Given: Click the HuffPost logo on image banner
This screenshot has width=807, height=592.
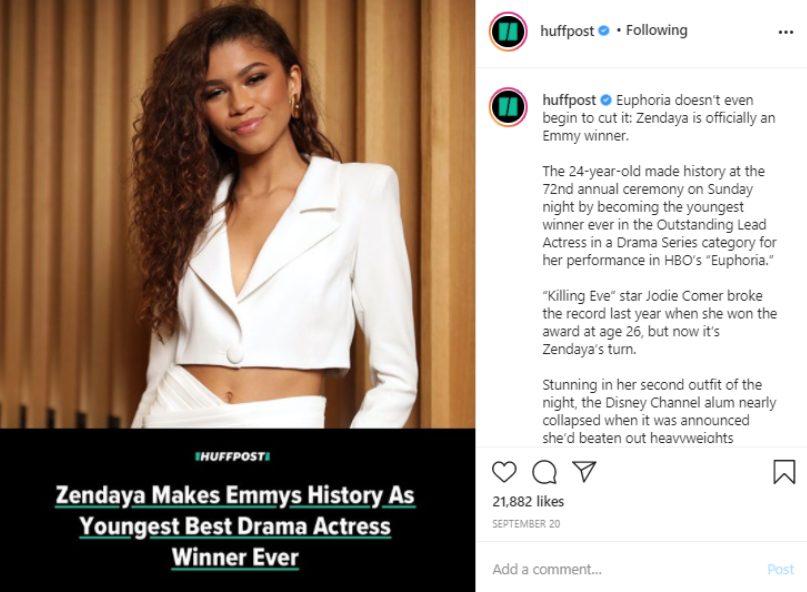Looking at the screenshot, I should 233,457.
